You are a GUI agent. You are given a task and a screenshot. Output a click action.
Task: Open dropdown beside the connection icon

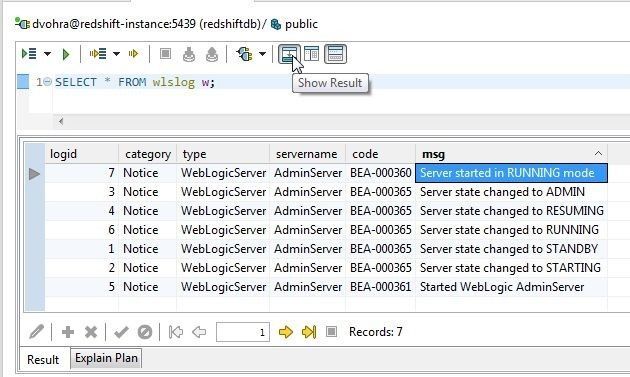point(262,54)
